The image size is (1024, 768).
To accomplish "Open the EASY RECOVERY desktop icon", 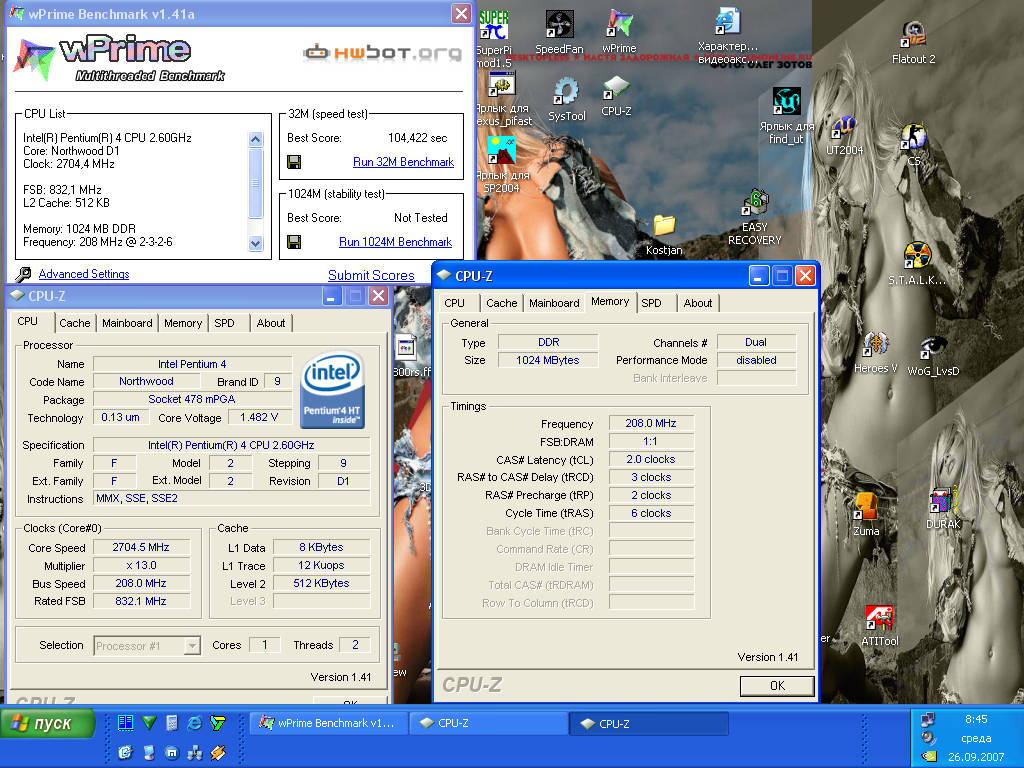I will pos(755,204).
